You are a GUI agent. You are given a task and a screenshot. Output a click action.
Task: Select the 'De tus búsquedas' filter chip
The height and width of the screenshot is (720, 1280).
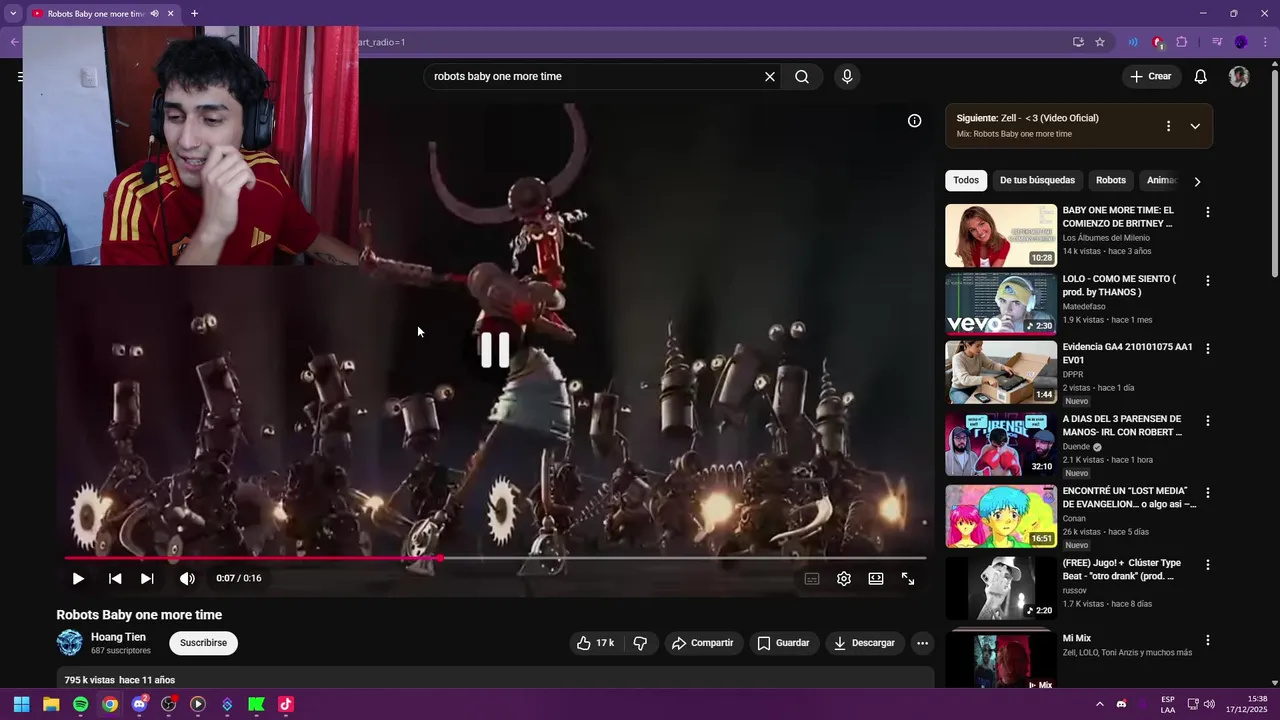click(x=1037, y=181)
